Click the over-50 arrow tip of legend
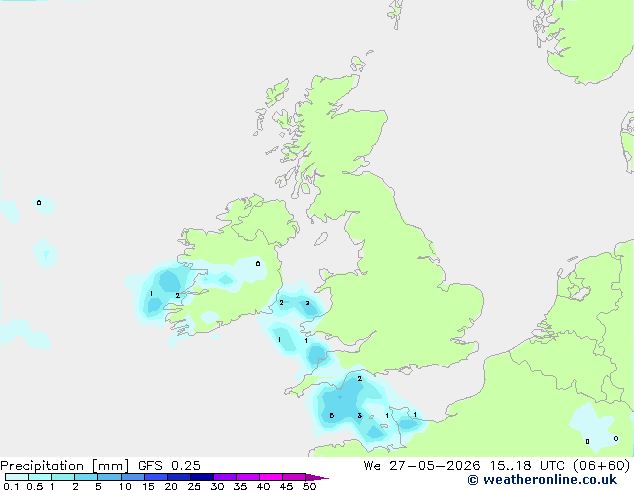Image resolution: width=634 pixels, height=490 pixels. point(317,477)
